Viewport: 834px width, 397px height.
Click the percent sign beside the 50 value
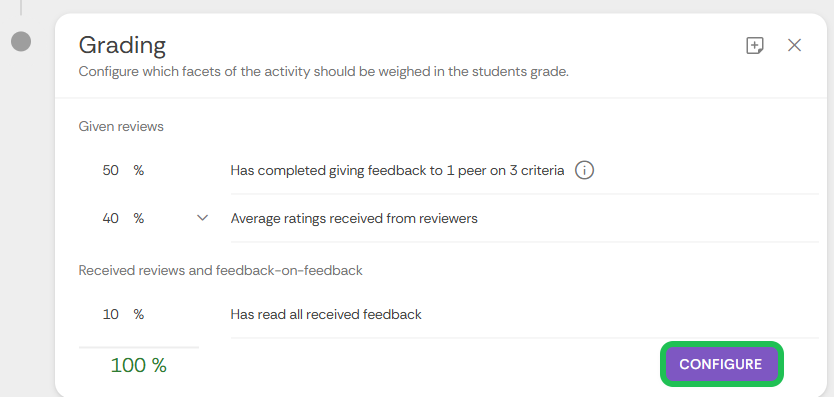[139, 170]
